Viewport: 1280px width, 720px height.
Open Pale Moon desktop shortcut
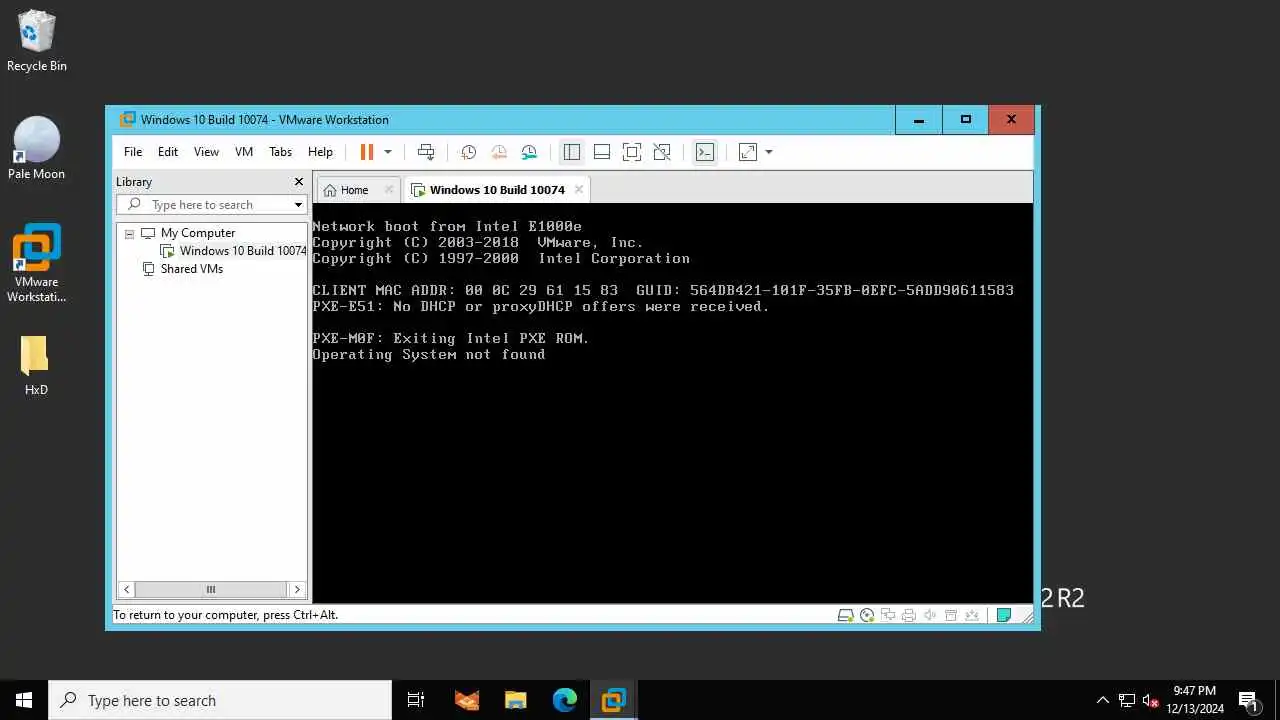(36, 148)
